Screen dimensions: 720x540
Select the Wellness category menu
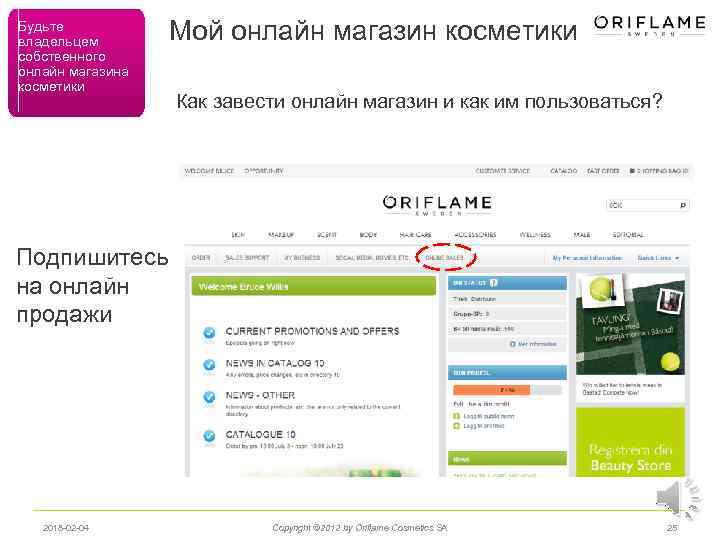[535, 235]
